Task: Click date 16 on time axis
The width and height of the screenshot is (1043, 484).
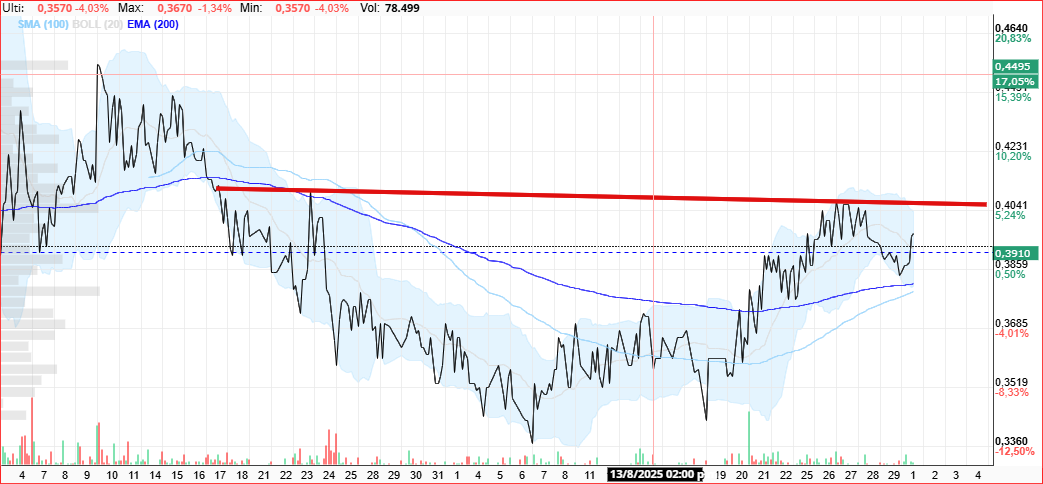Action: tap(199, 475)
